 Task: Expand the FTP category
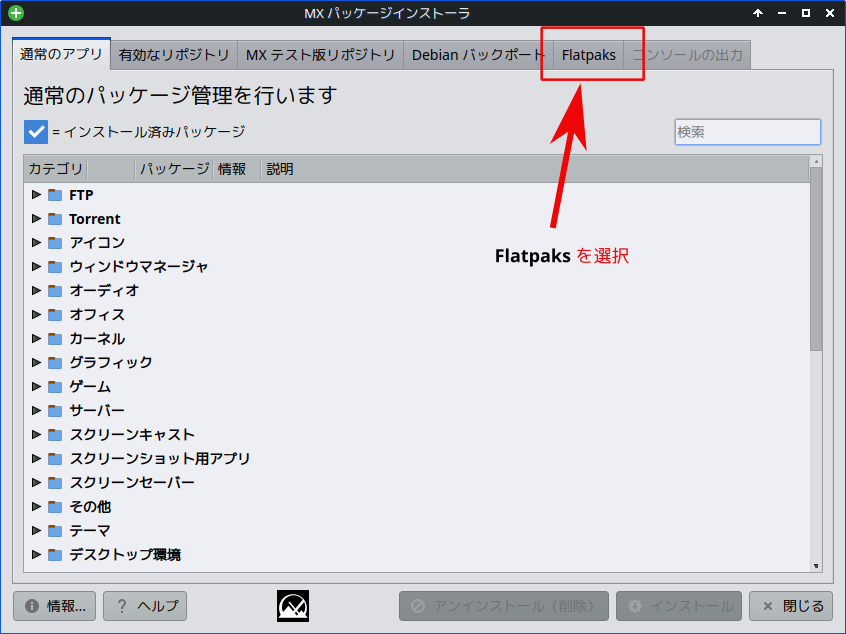(36, 194)
